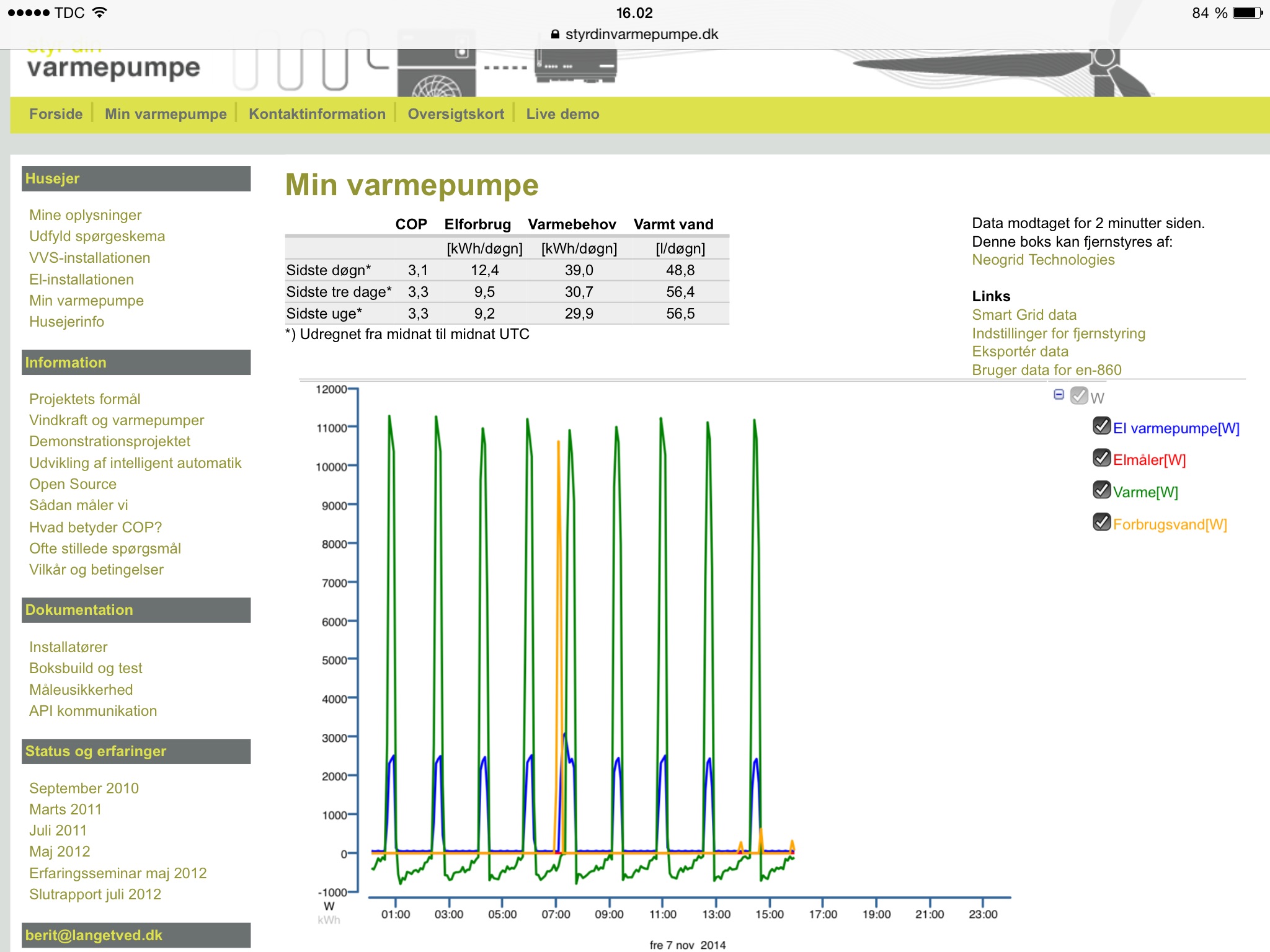
Task: Uncheck Forbrugsvand[W] series checkbox
Action: [x=1101, y=522]
